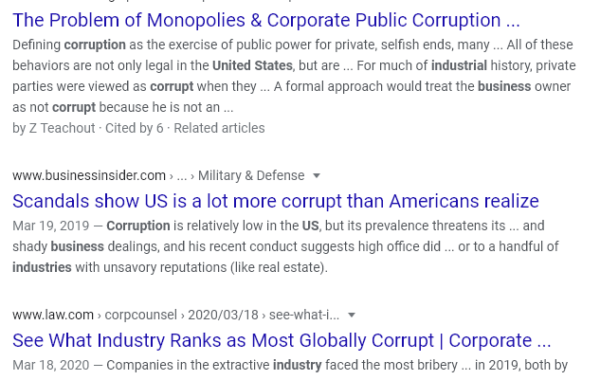Image resolution: width=600 pixels, height=380 pixels.
Task: Click bold 'Corruption' after Mar 19, 2019 date
Action: point(138,226)
